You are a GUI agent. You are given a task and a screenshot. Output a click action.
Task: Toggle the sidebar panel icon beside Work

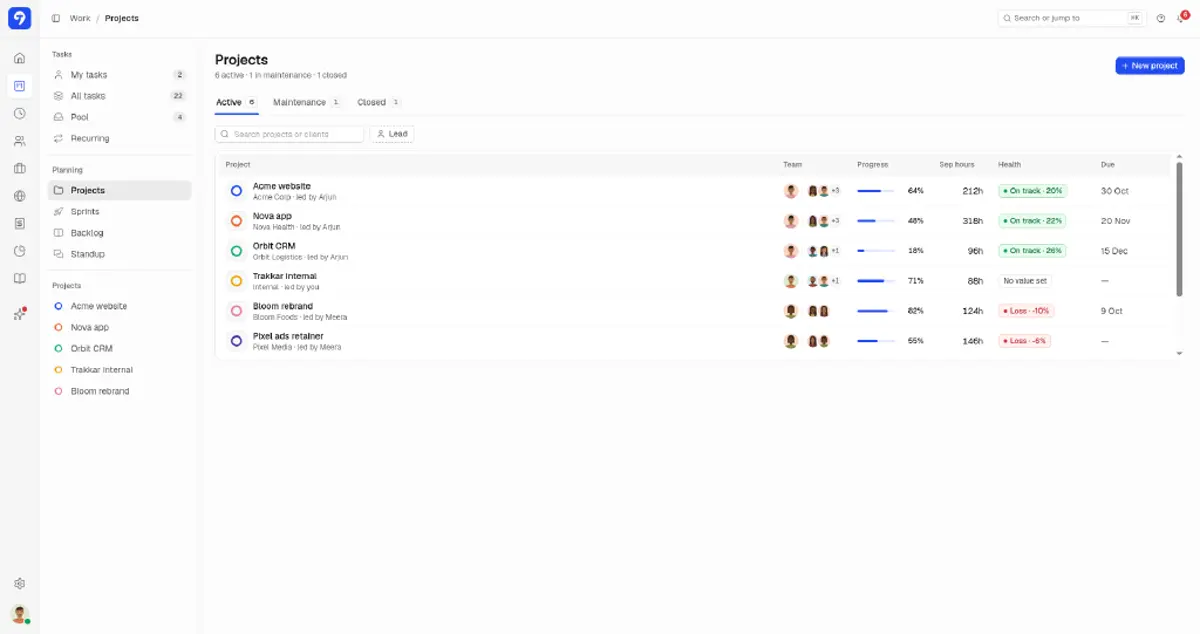click(x=55, y=18)
